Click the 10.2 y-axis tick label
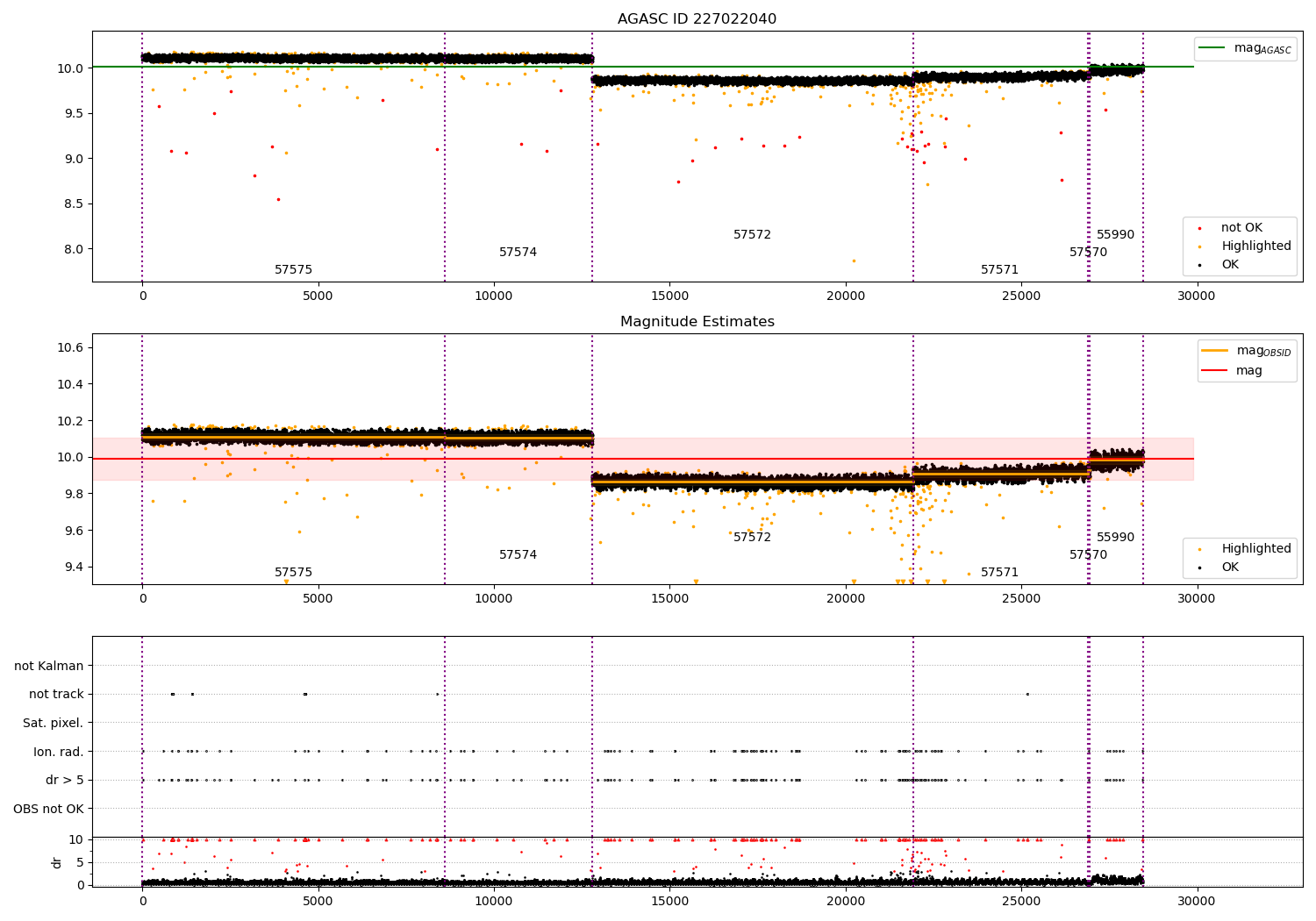 pos(69,421)
